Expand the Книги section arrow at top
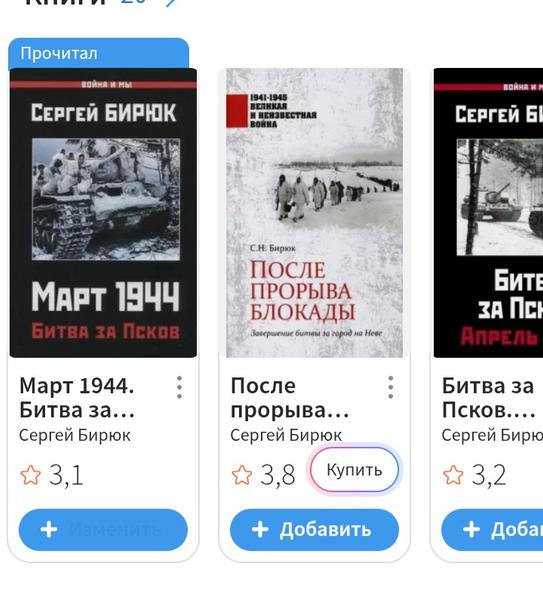This screenshot has height=600, width=543. point(170,2)
